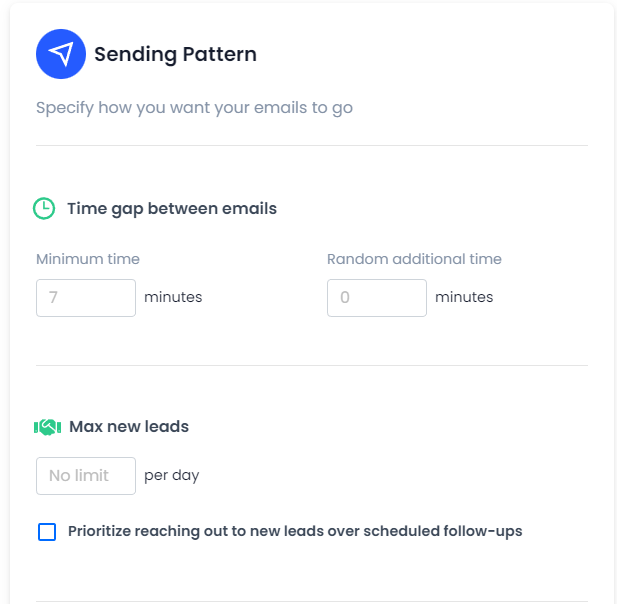Click the 'Random additional time' label
The height and width of the screenshot is (604, 617).
click(x=414, y=259)
